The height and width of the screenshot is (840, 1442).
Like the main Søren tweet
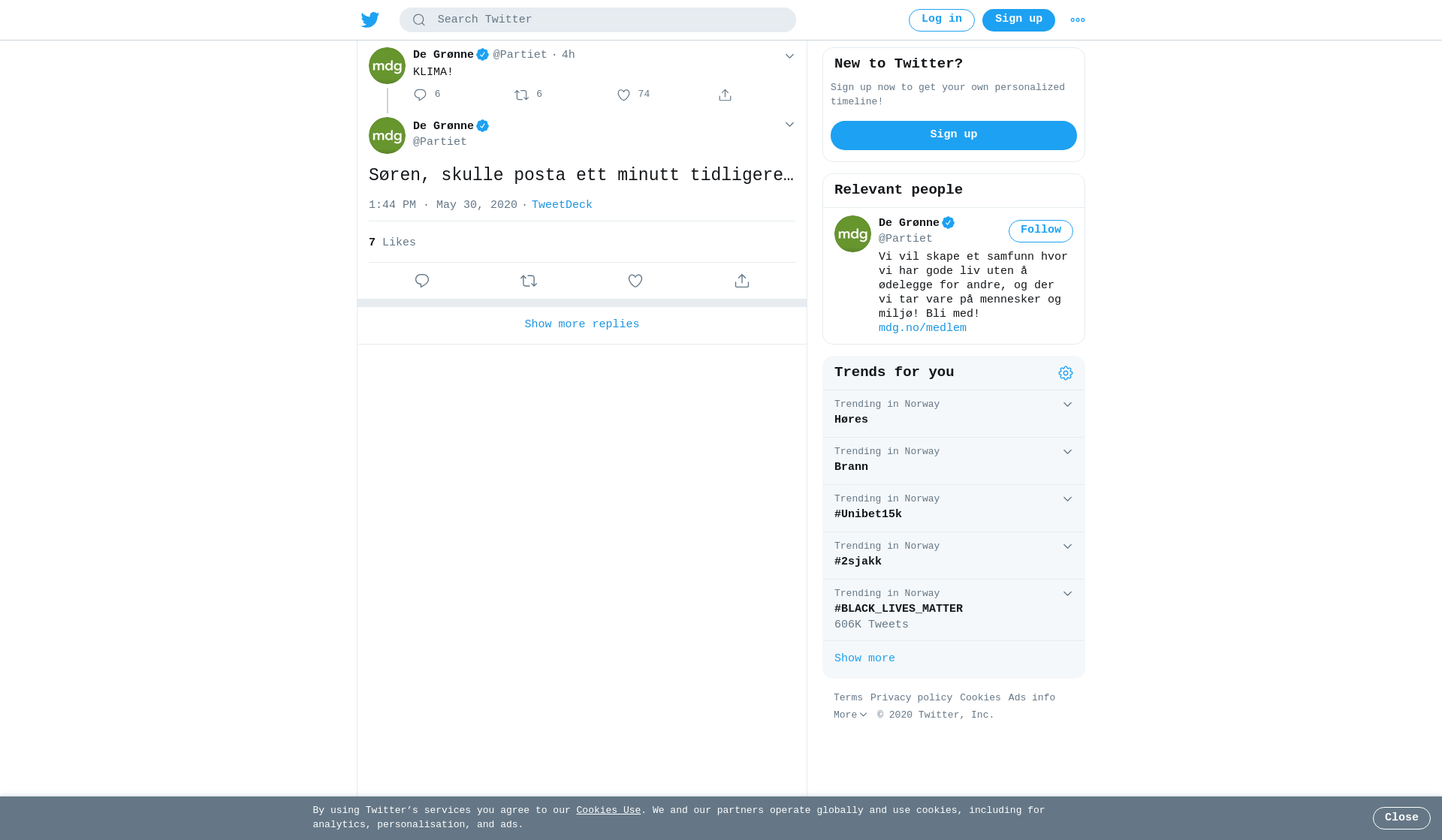pos(635,281)
